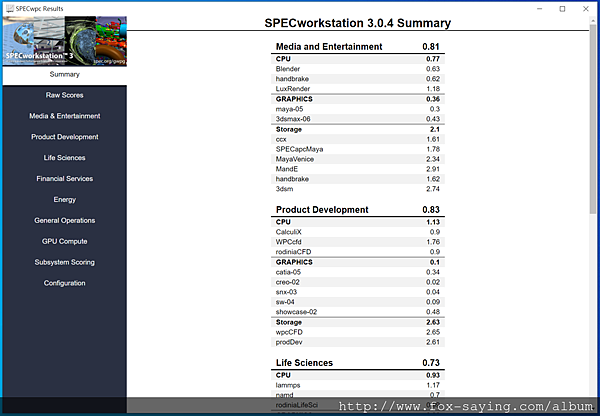This screenshot has width=600, height=416.
Task: Click the Storage subheading with score 2.1
Action: click(358, 129)
